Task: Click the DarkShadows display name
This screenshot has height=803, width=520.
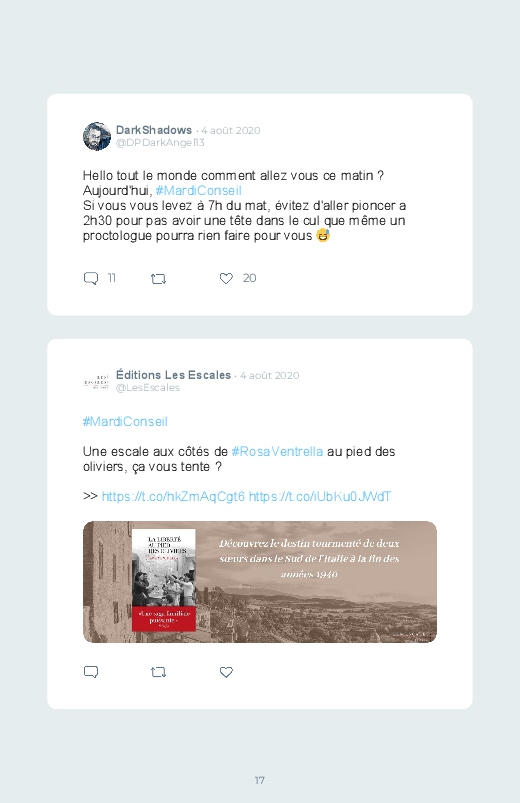Action: (154, 130)
